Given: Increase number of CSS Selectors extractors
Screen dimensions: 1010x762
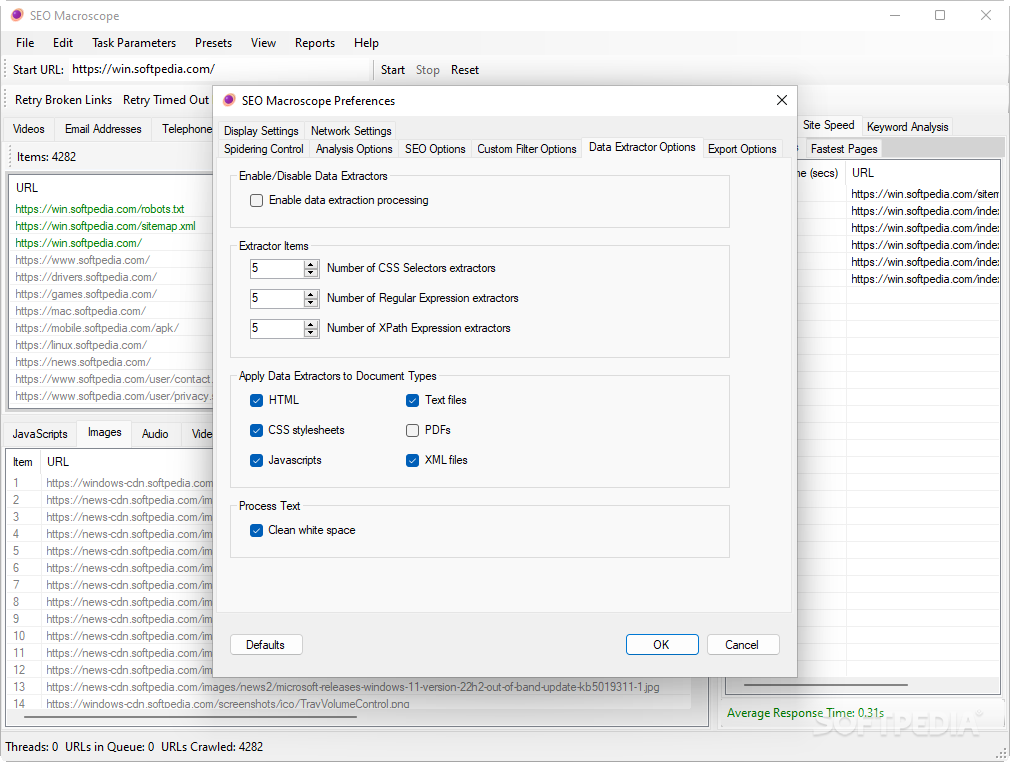Looking at the screenshot, I should coord(311,264).
